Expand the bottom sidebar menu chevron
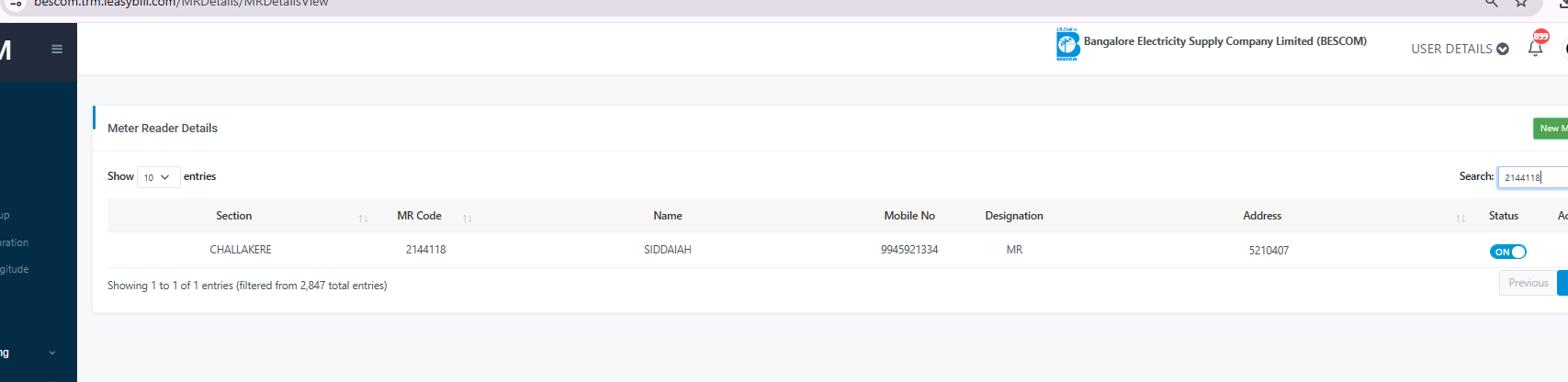The width and height of the screenshot is (1568, 382). tap(52, 353)
